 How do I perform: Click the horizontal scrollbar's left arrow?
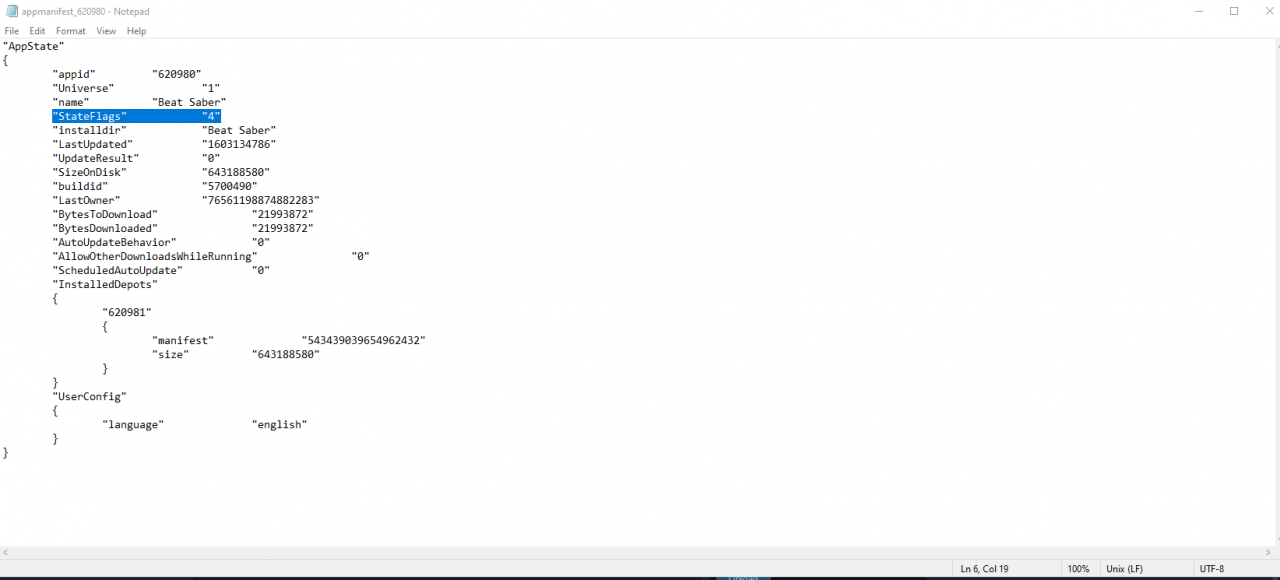[6, 552]
